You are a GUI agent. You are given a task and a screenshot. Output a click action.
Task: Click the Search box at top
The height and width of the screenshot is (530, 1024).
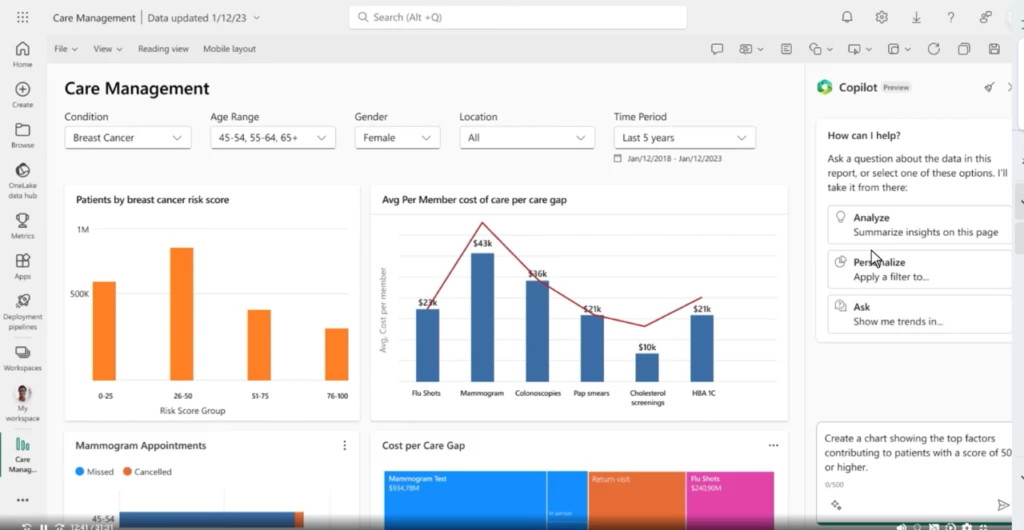pos(518,17)
